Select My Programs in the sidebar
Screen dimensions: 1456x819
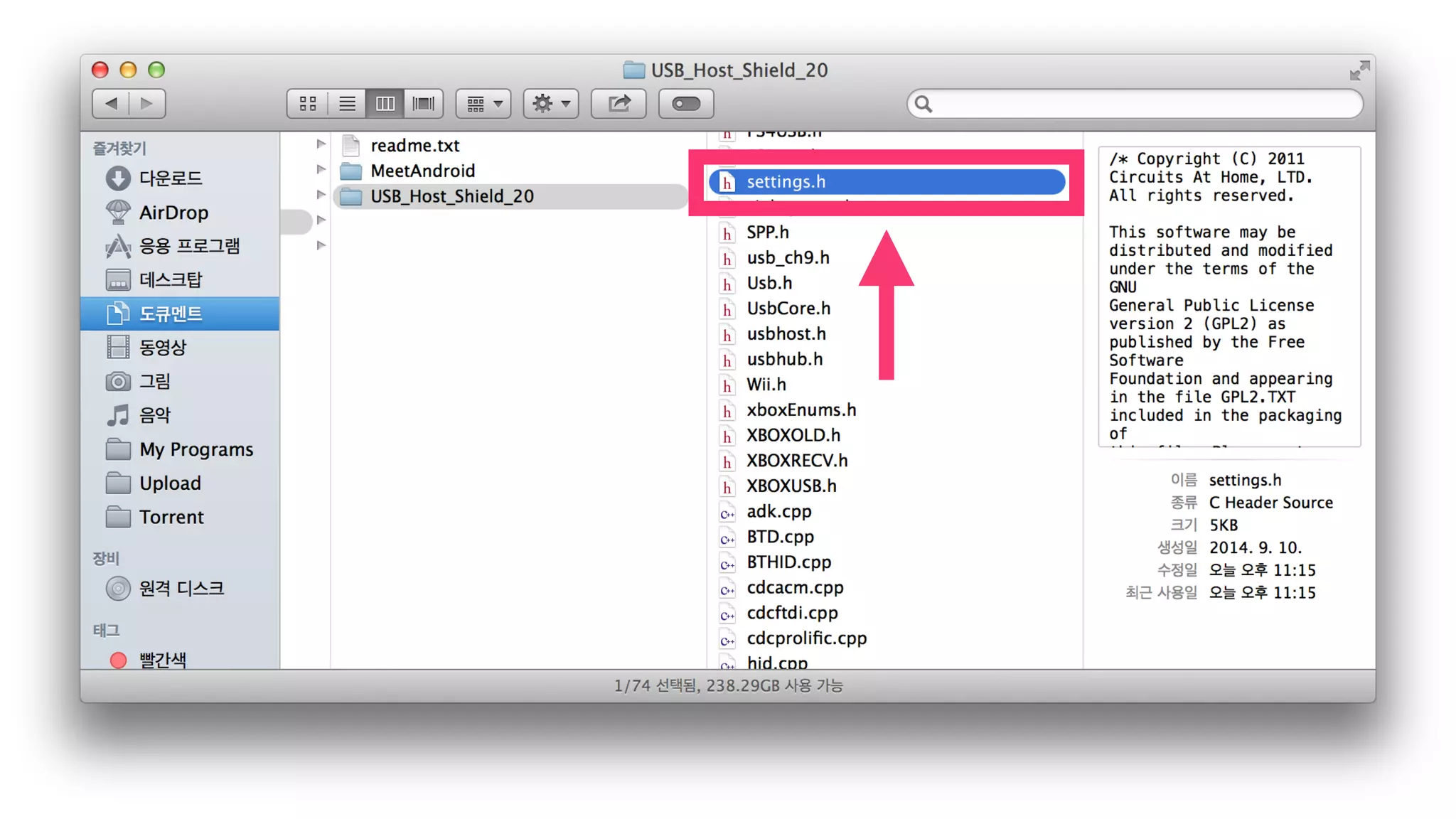[196, 449]
